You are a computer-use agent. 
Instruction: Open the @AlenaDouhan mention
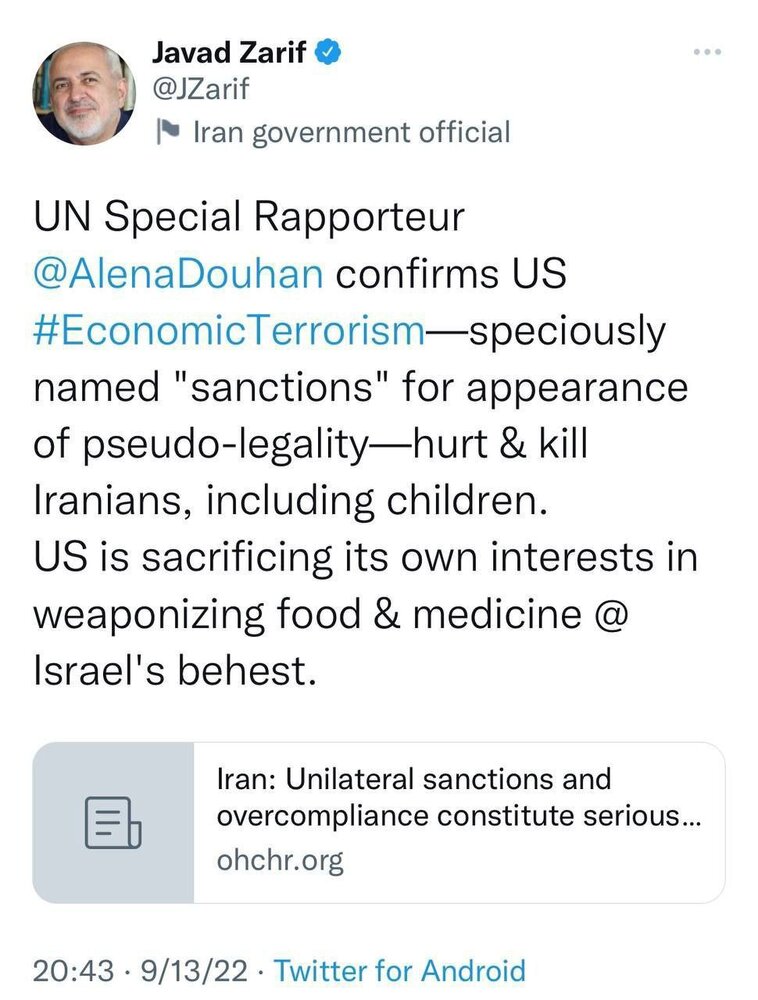tap(176, 275)
